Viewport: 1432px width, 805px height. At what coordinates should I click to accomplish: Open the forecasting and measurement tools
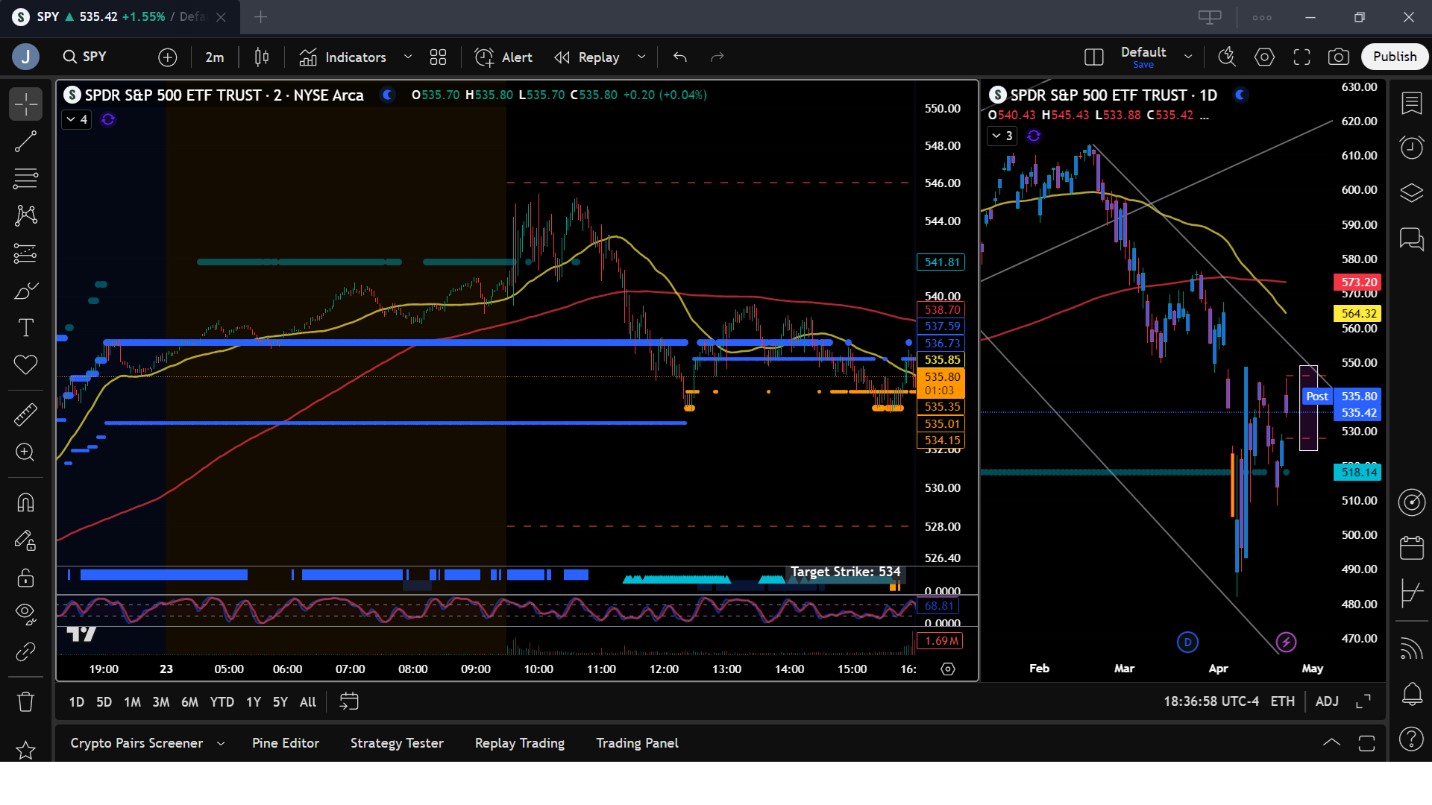[26, 254]
